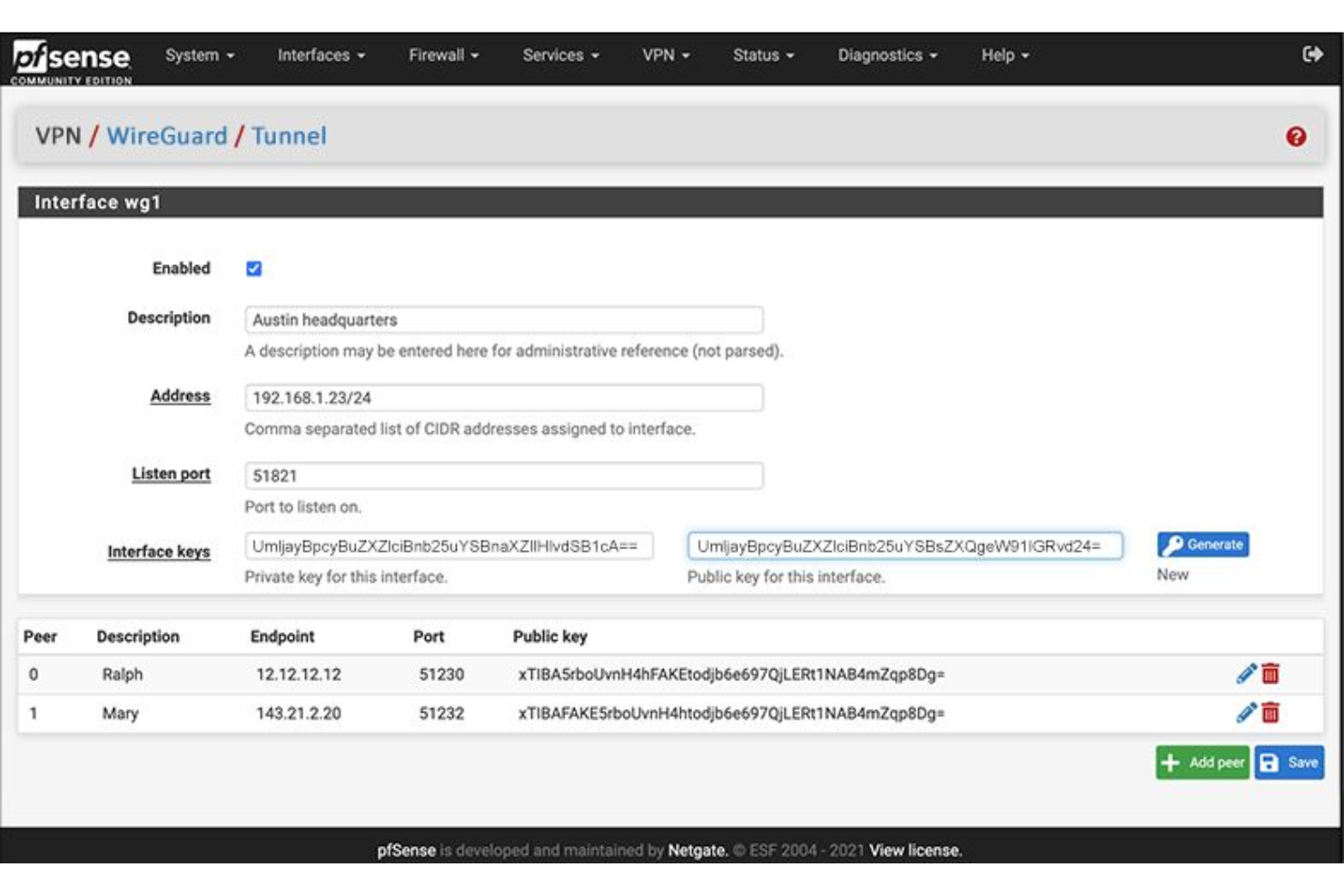Screen dimensions: 1344x896
Task: Click the Address field label
Action: click(180, 396)
